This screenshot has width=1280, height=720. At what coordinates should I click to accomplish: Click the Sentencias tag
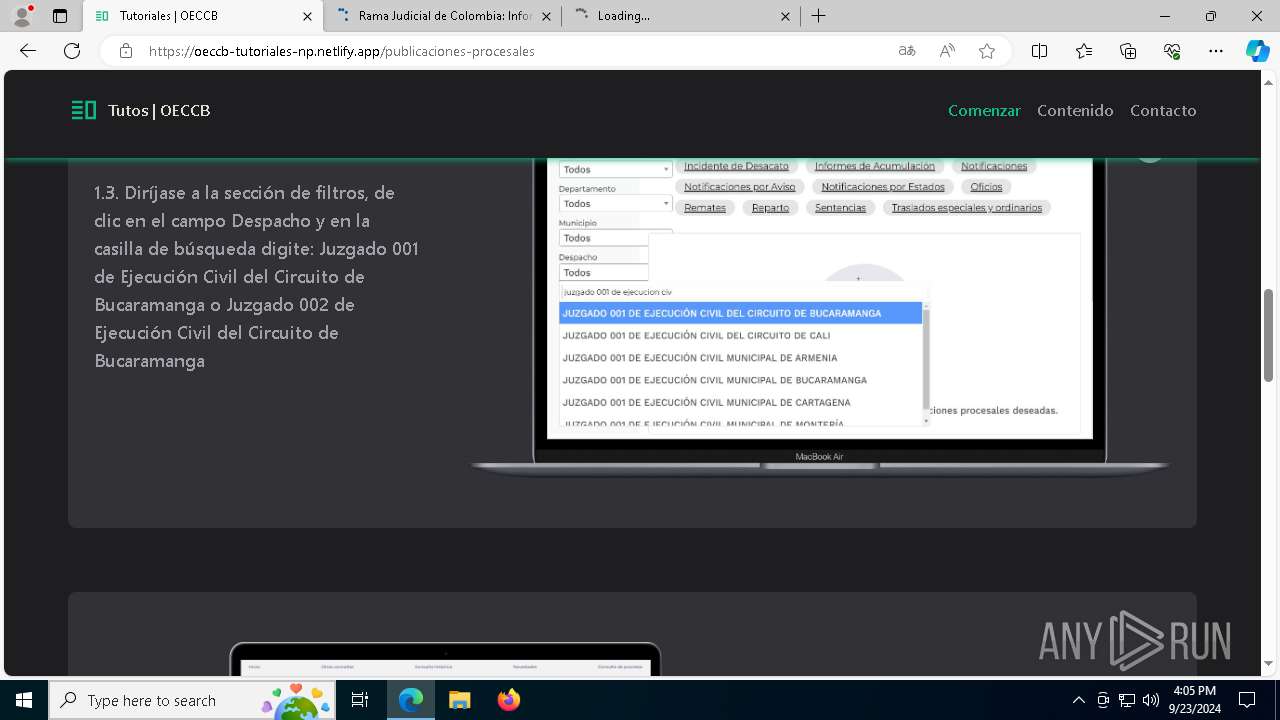point(840,208)
